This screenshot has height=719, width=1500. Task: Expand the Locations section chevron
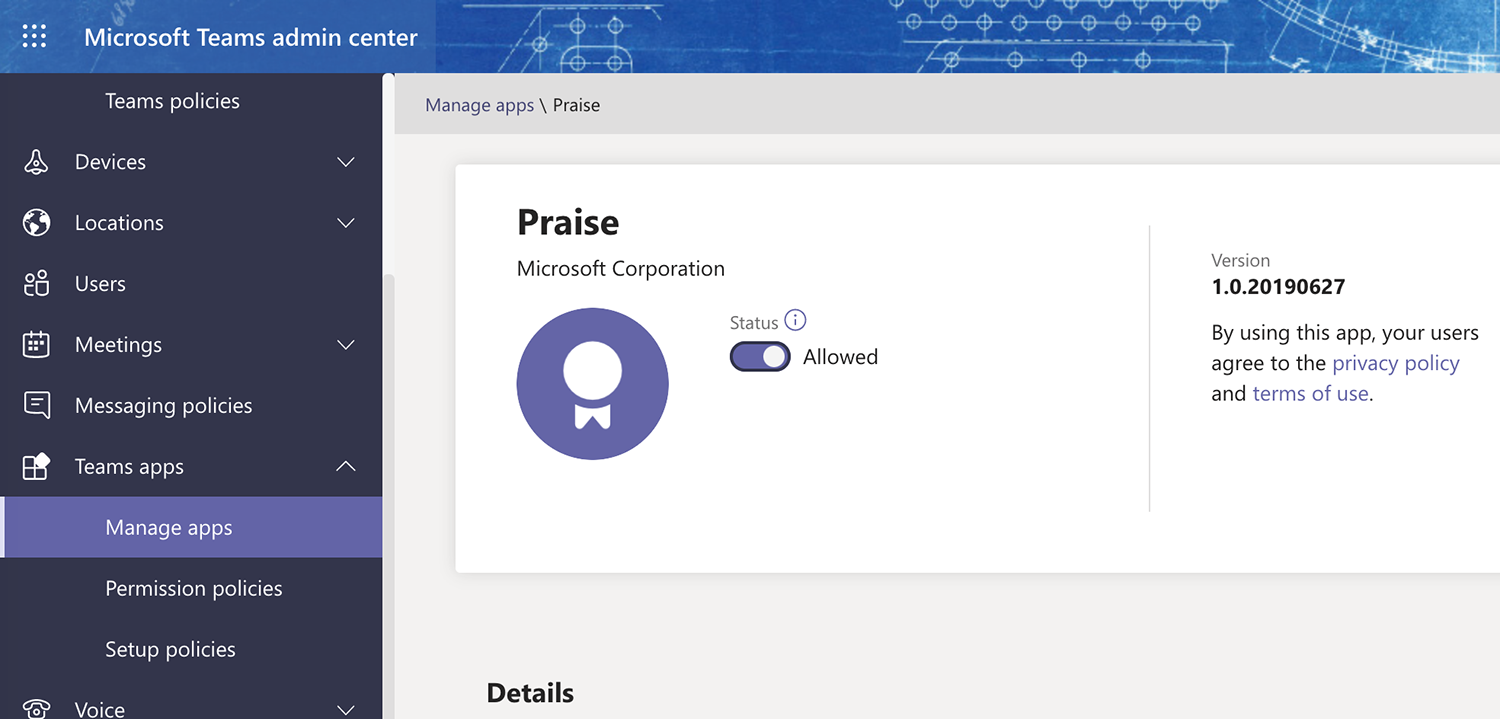coord(346,223)
